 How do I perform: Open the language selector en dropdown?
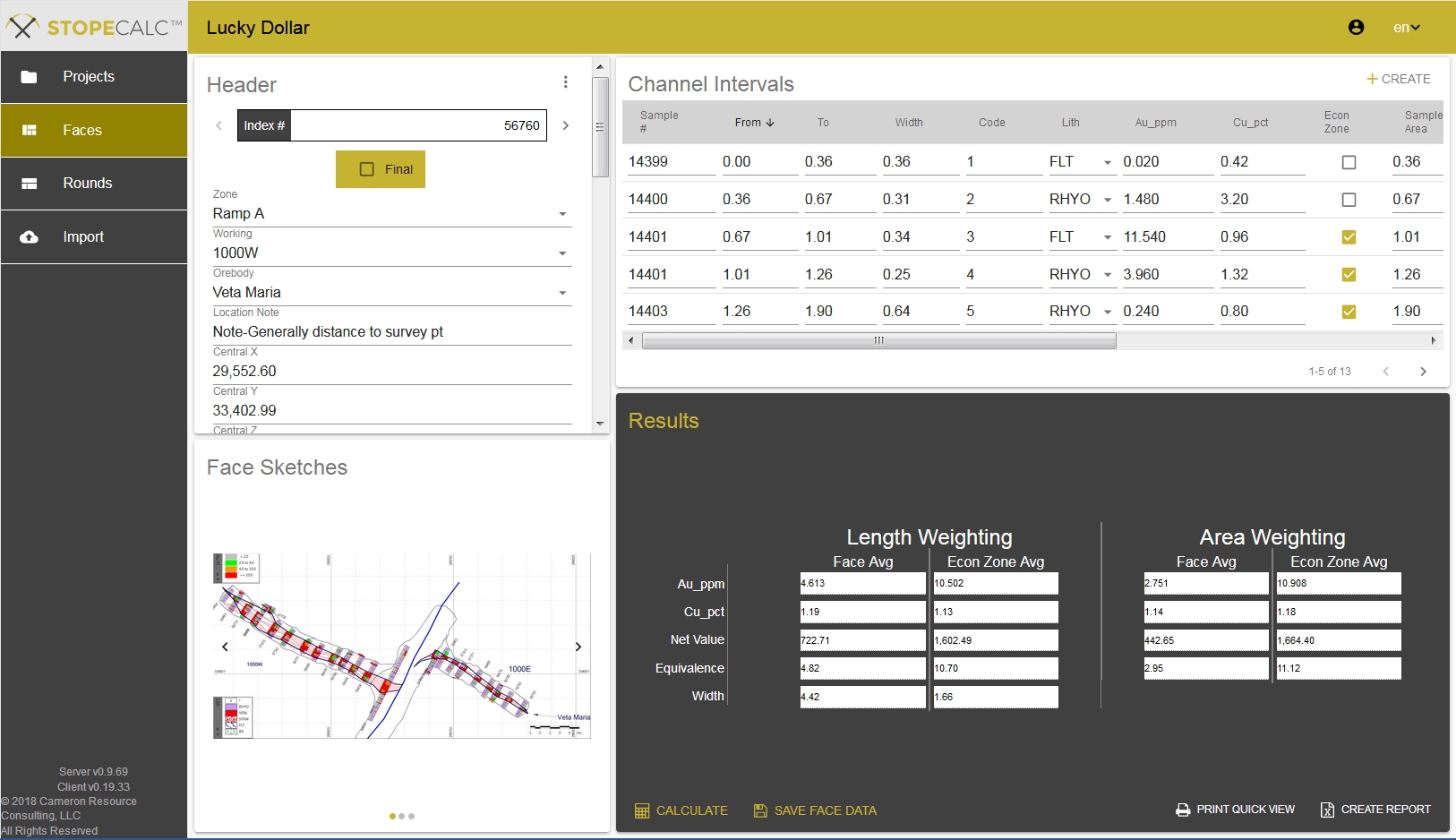tap(1406, 28)
